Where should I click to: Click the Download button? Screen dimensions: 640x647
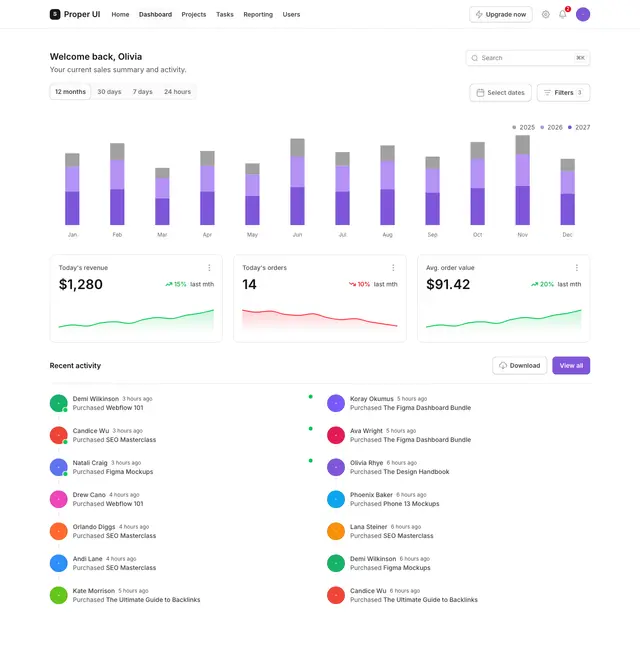coord(520,366)
